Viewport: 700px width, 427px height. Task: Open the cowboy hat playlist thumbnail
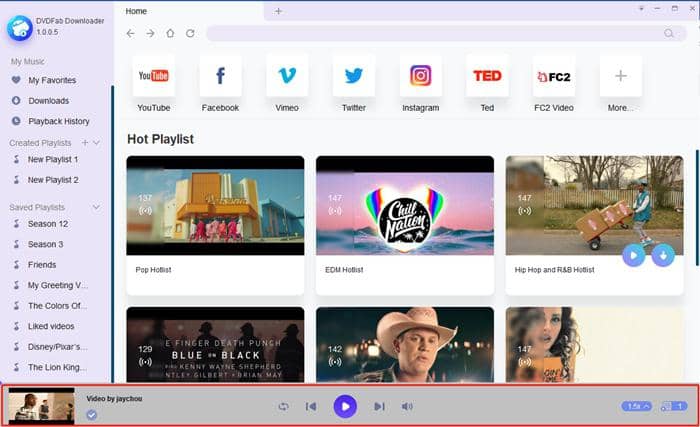[x=405, y=344]
